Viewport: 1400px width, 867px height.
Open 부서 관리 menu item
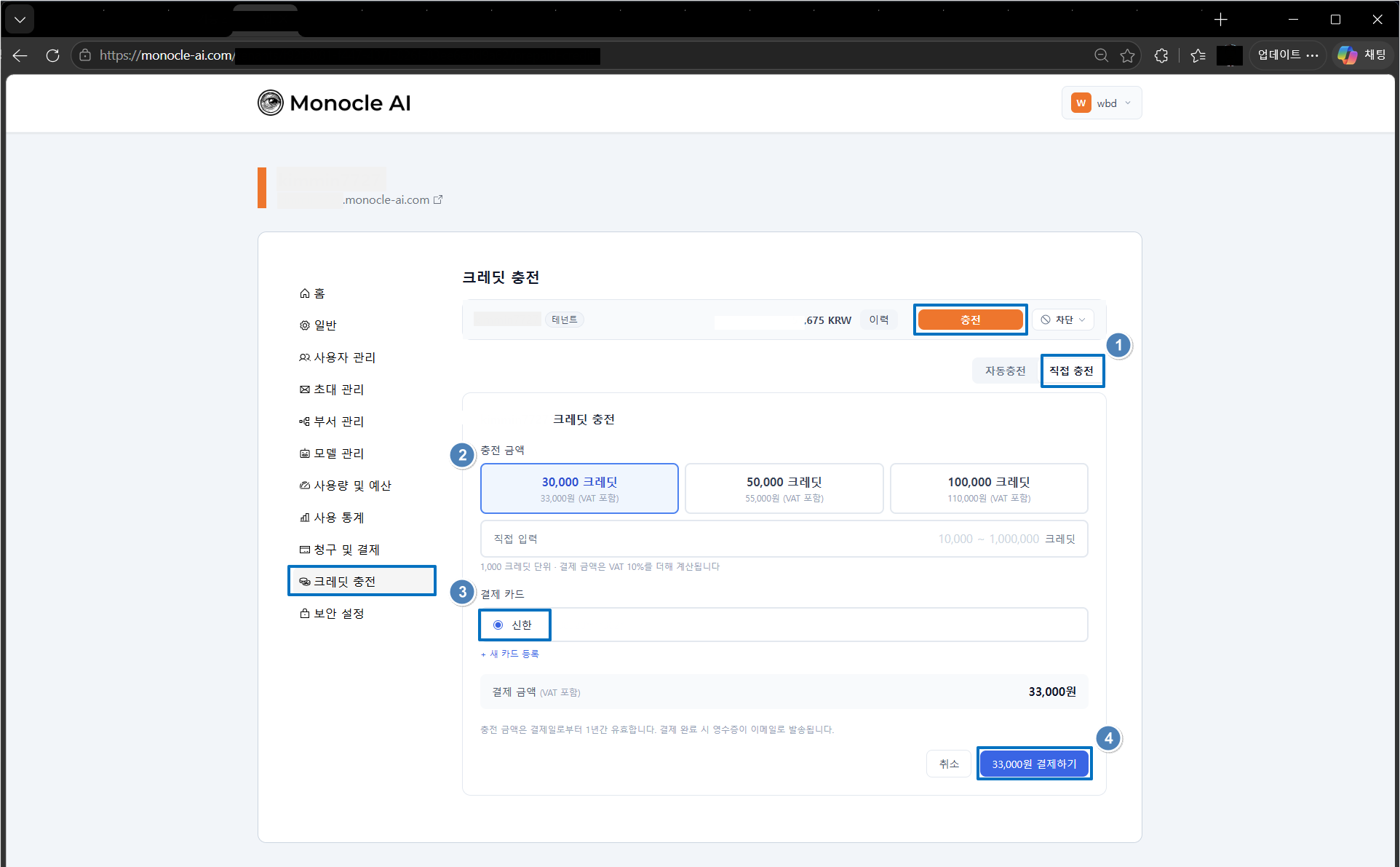[x=332, y=421]
